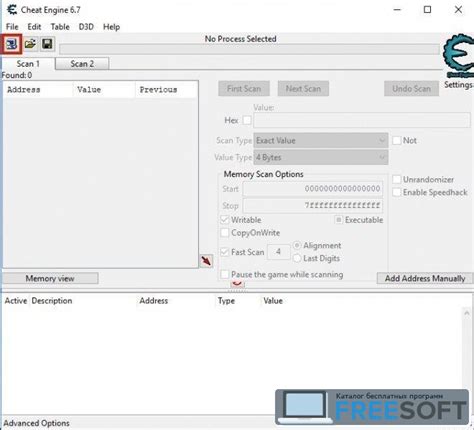Switch to the Scan 1 tab

(28, 64)
